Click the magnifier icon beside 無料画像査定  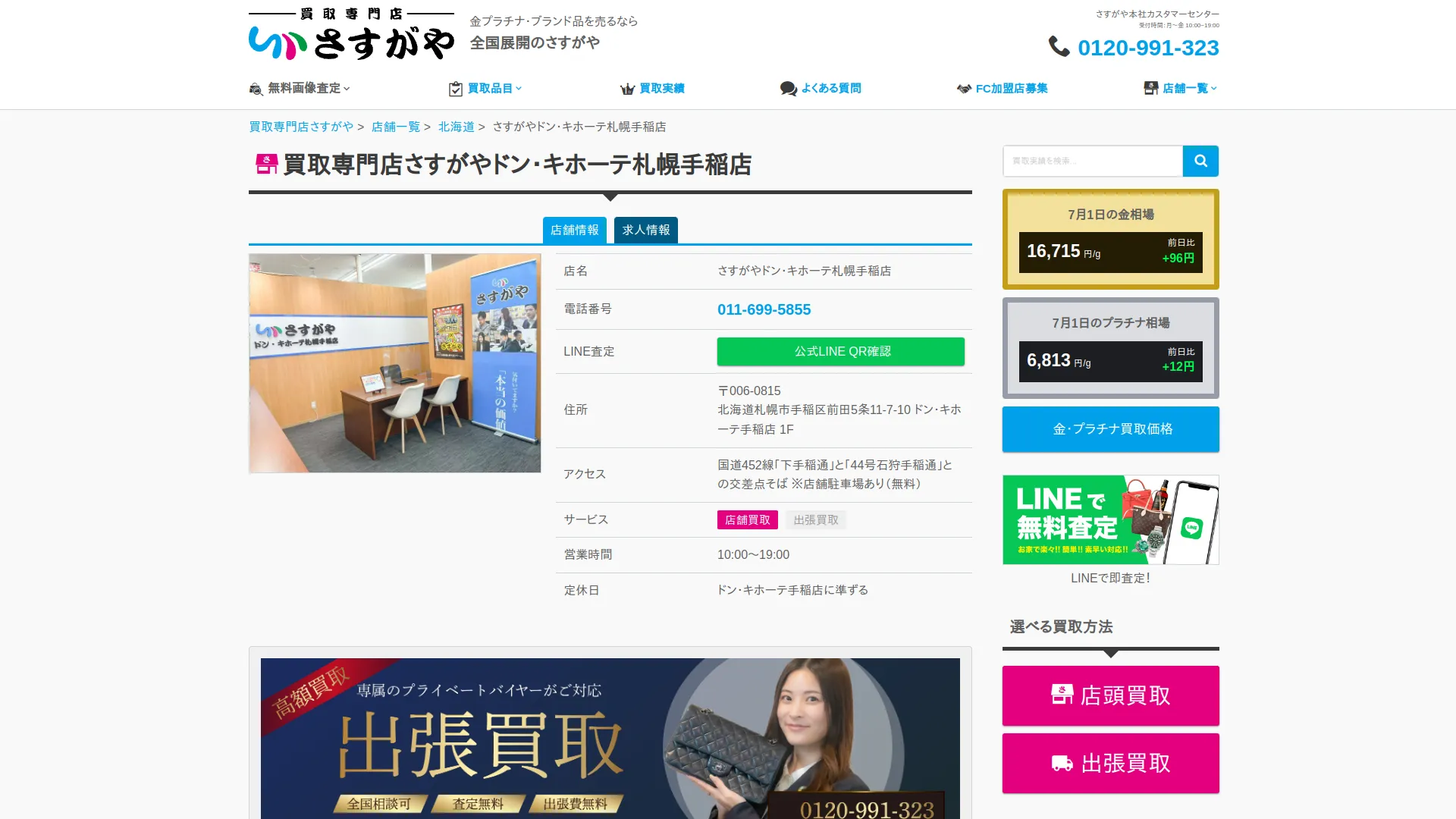[256, 89]
